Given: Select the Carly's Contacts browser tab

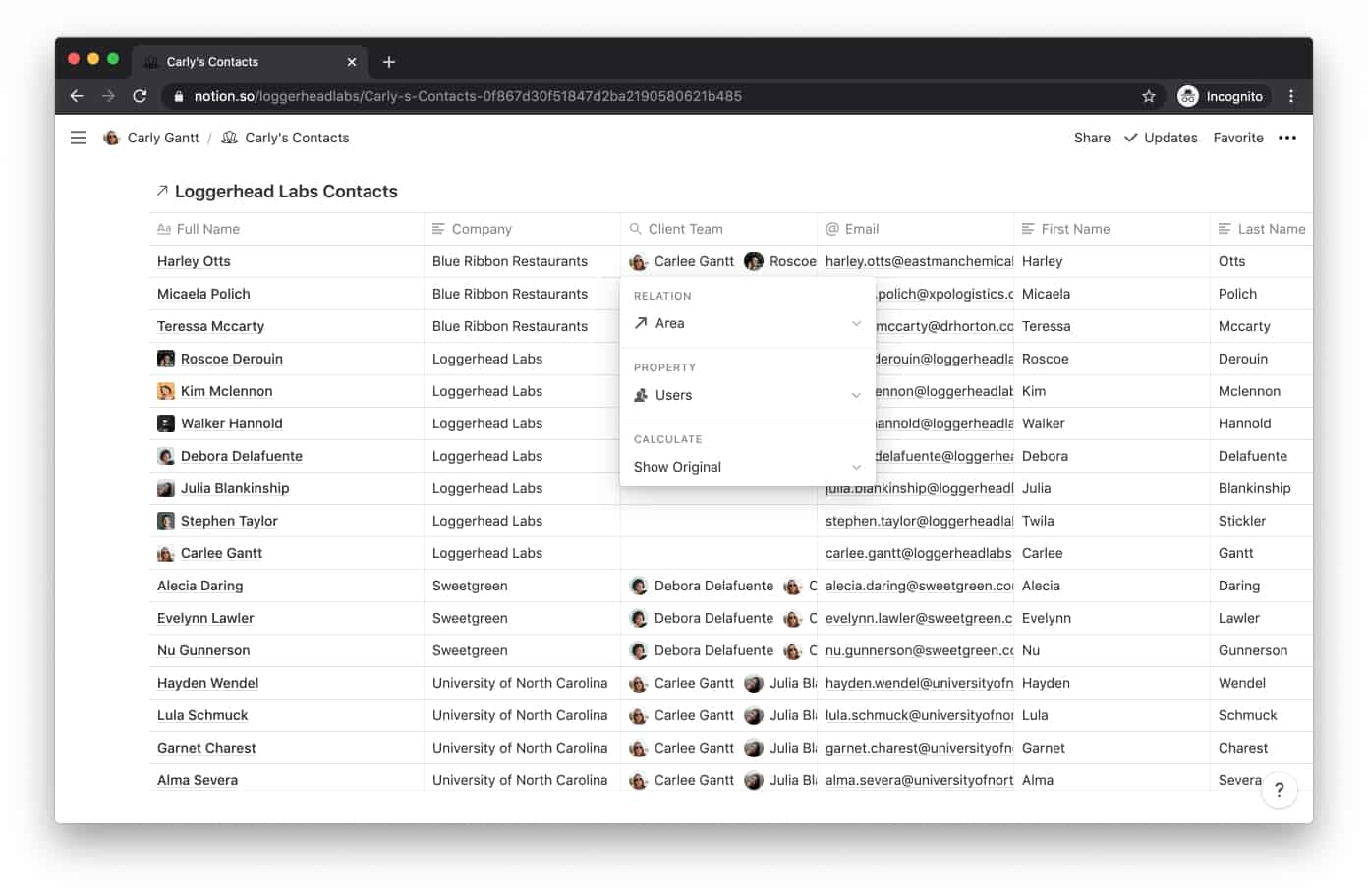Looking at the screenshot, I should [236, 61].
